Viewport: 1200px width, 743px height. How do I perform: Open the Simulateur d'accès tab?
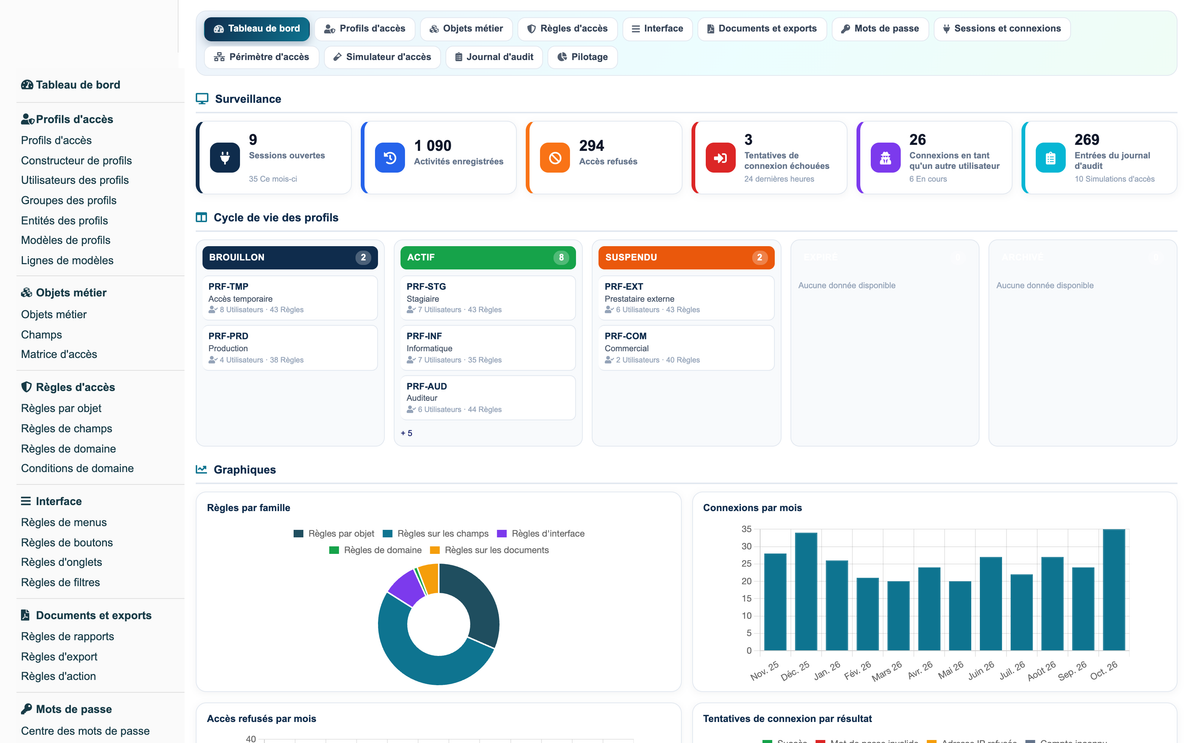pyautogui.click(x=382, y=57)
